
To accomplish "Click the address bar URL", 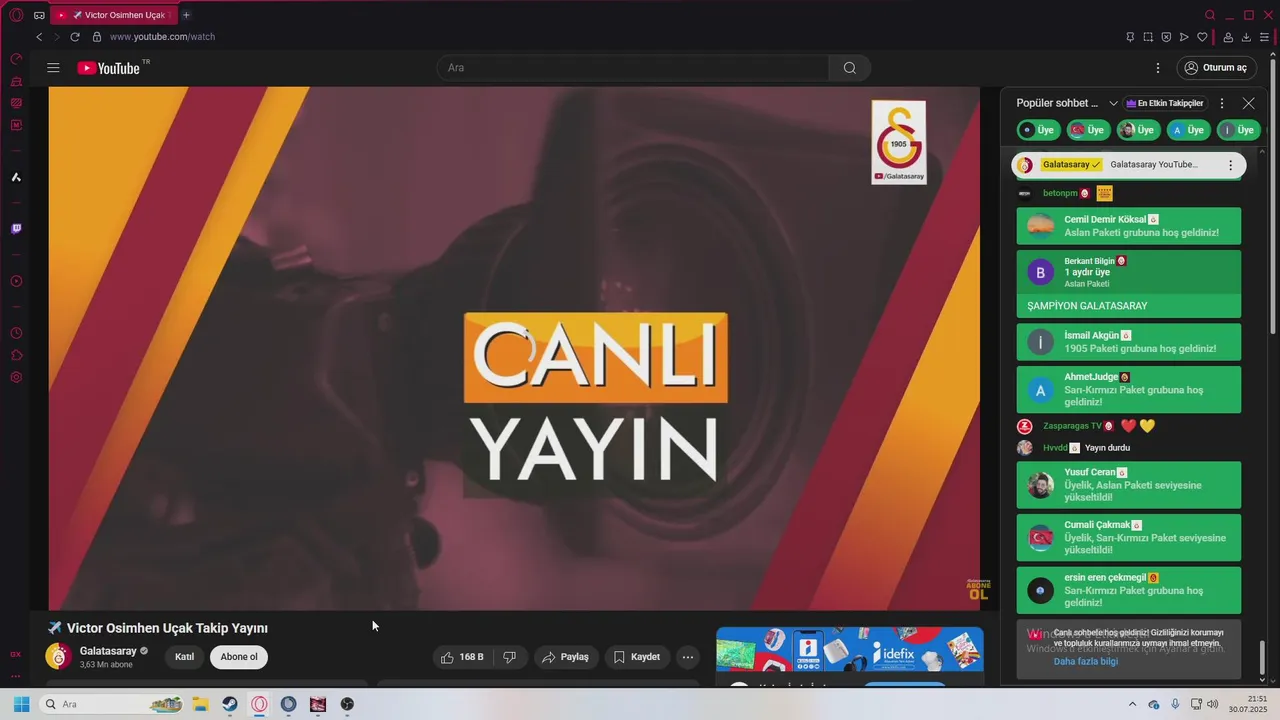I will (162, 37).
